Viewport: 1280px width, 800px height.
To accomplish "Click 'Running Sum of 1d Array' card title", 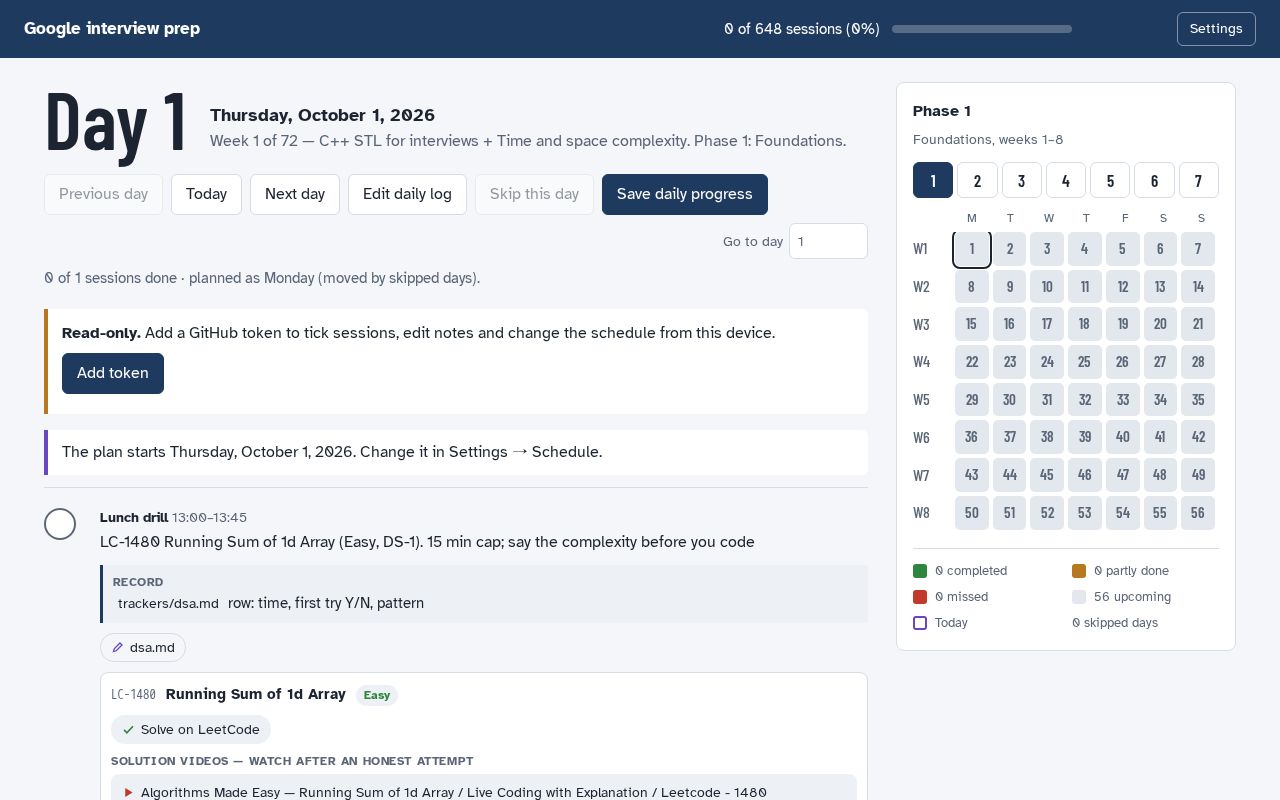I will pyautogui.click(x=256, y=694).
